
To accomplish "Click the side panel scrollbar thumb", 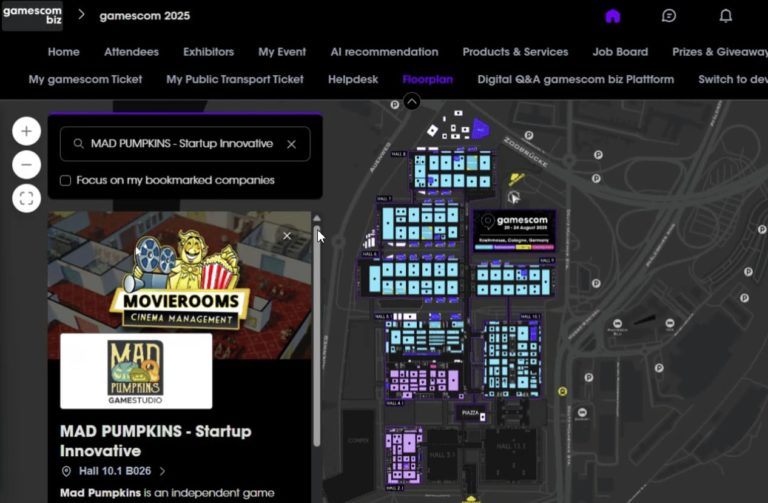I will (317, 335).
